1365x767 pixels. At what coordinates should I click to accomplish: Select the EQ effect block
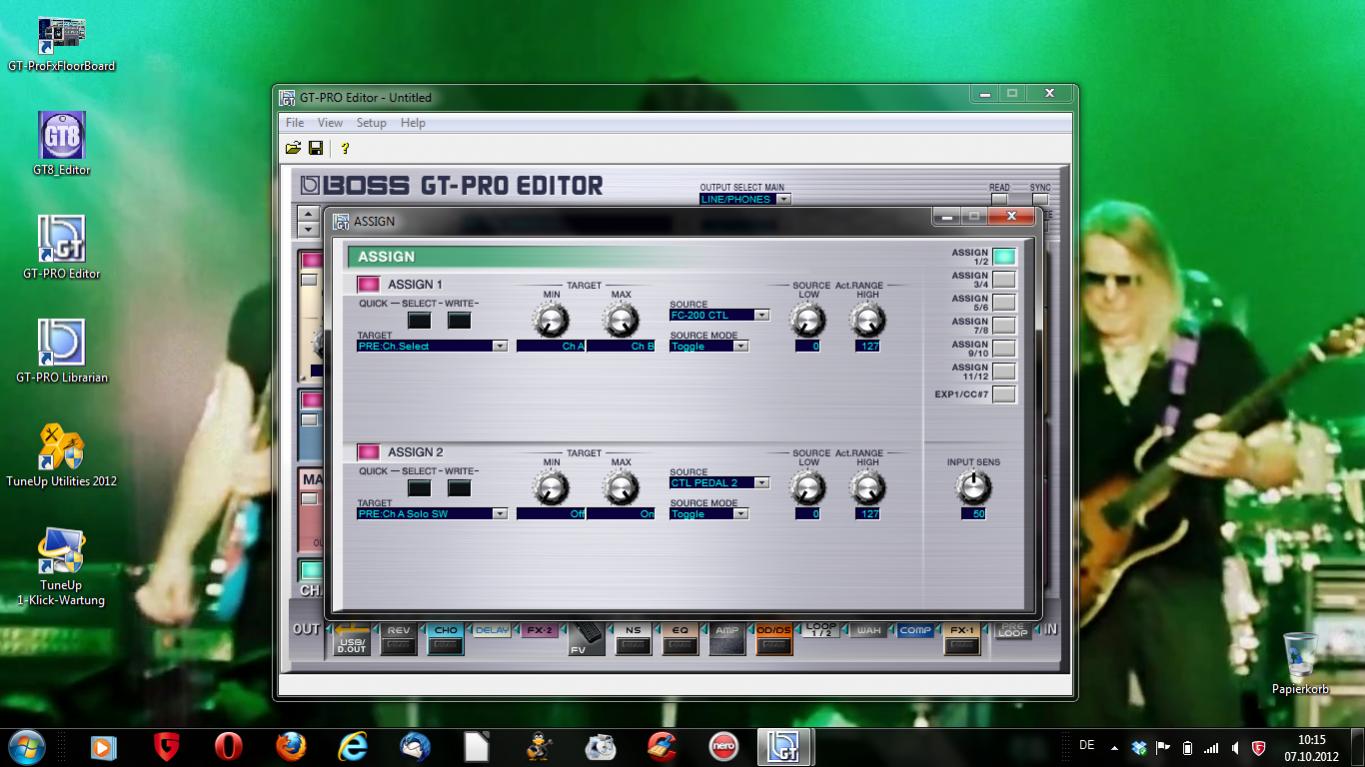point(680,638)
